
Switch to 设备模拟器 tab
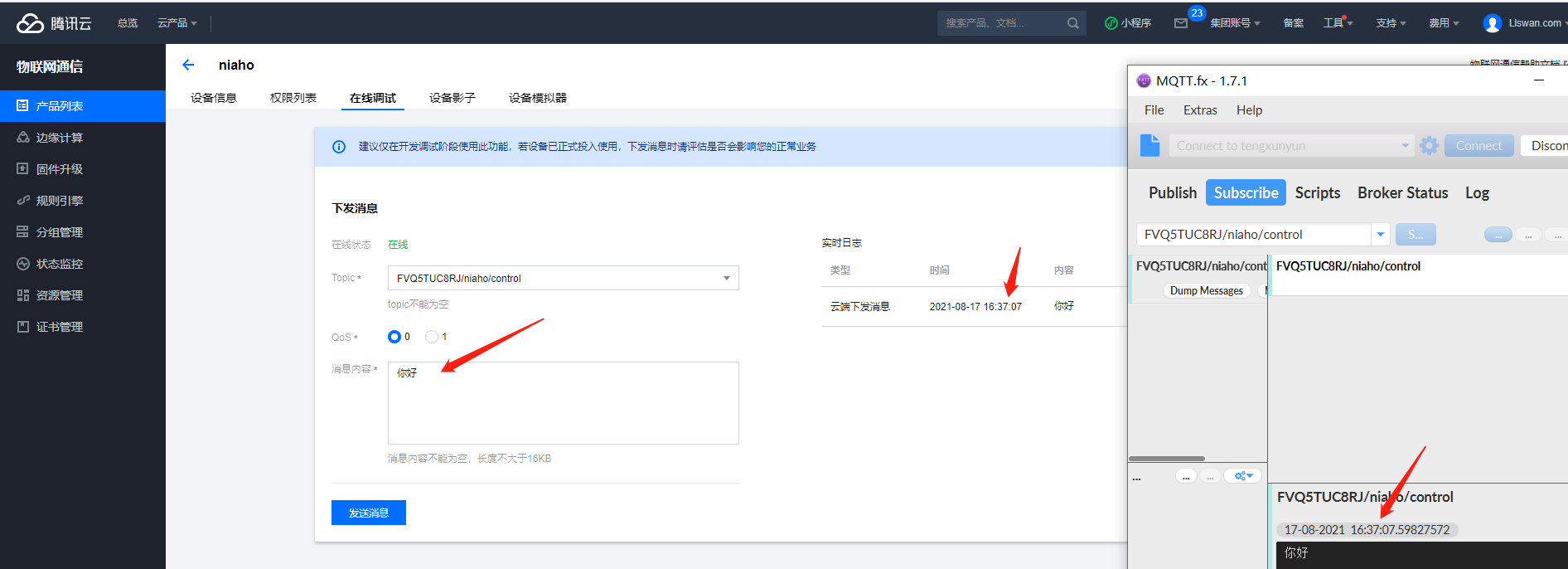(x=538, y=98)
